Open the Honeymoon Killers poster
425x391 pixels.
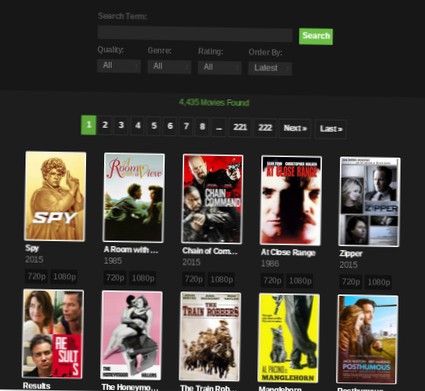pos(131,335)
